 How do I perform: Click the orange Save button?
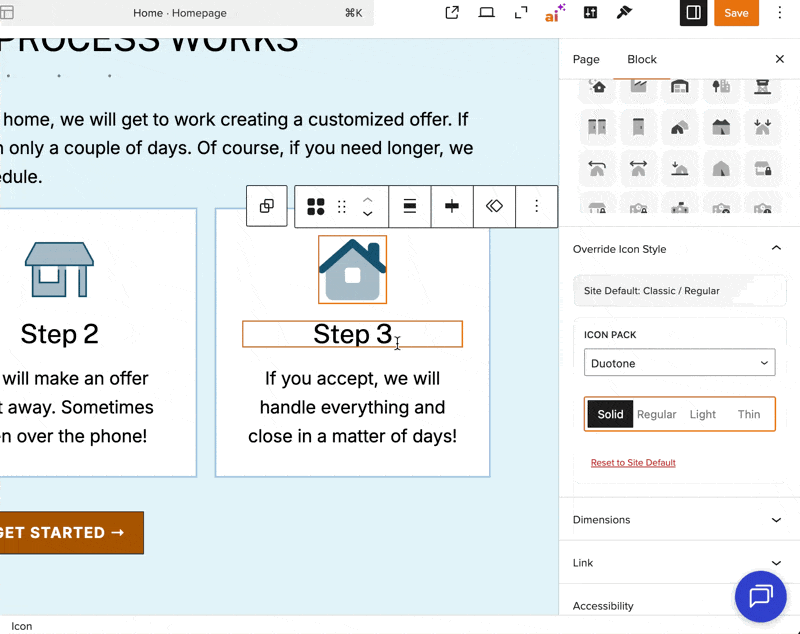[x=736, y=13]
